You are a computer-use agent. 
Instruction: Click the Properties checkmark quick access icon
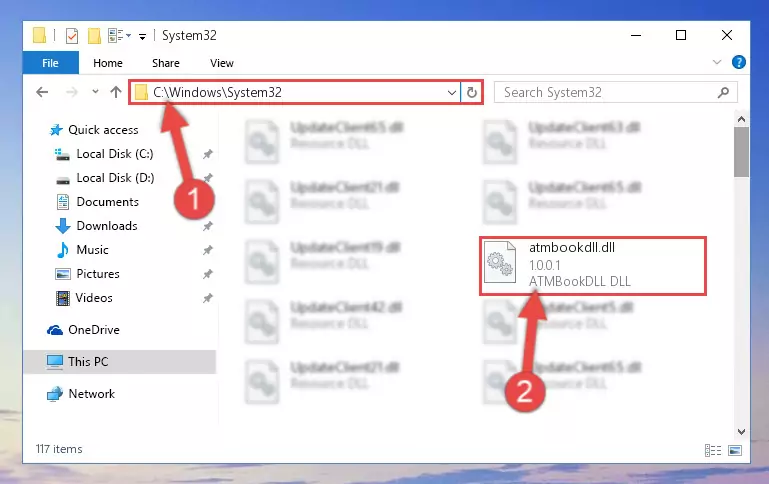(72, 35)
